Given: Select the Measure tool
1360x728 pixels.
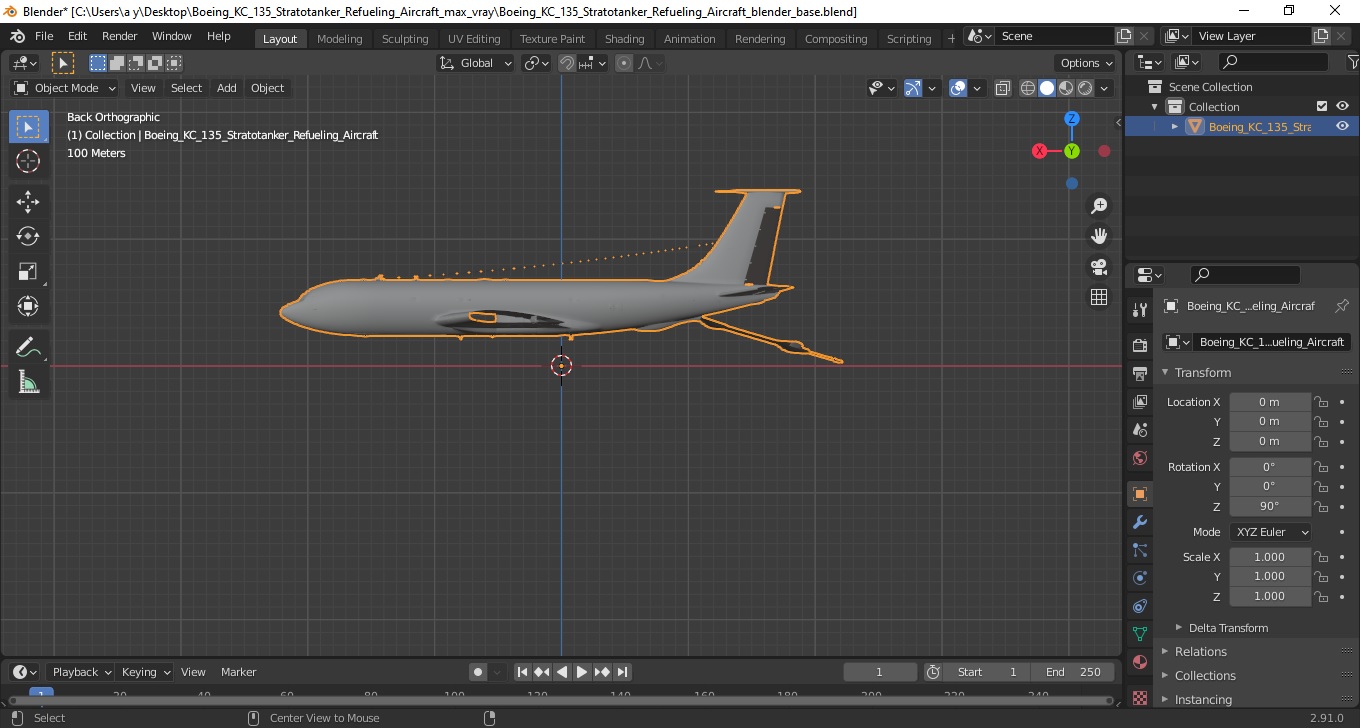Looking at the screenshot, I should pyautogui.click(x=28, y=382).
